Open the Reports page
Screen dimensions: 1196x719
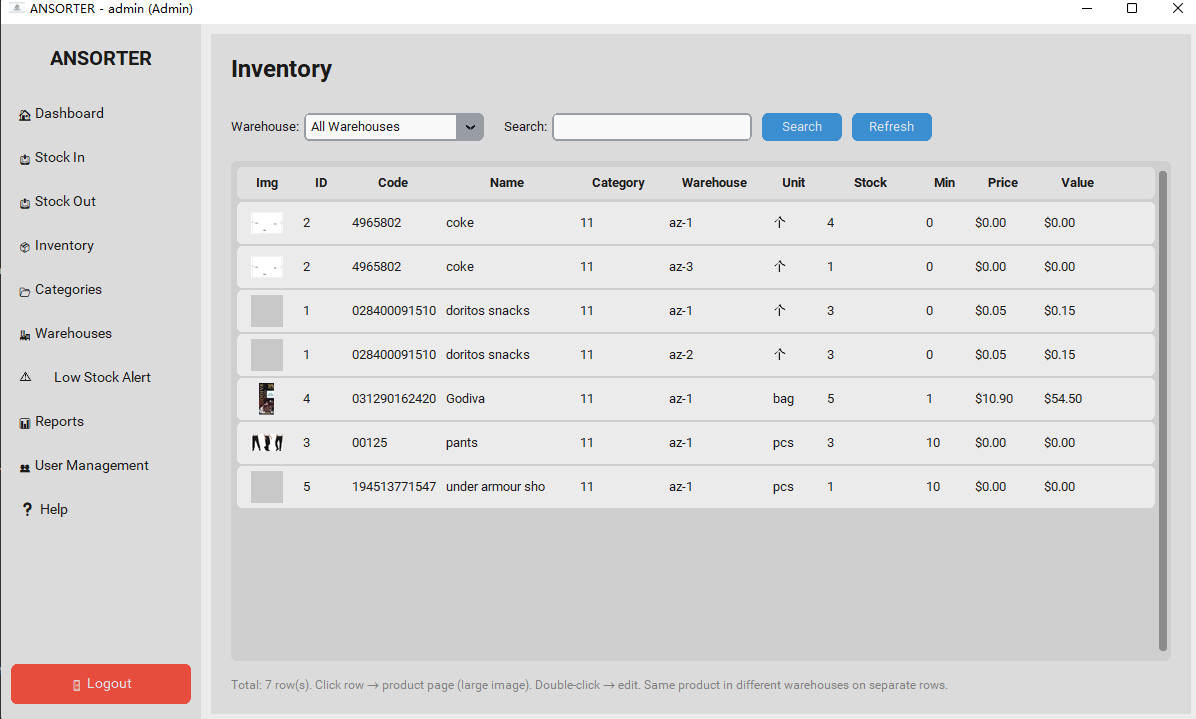59,422
